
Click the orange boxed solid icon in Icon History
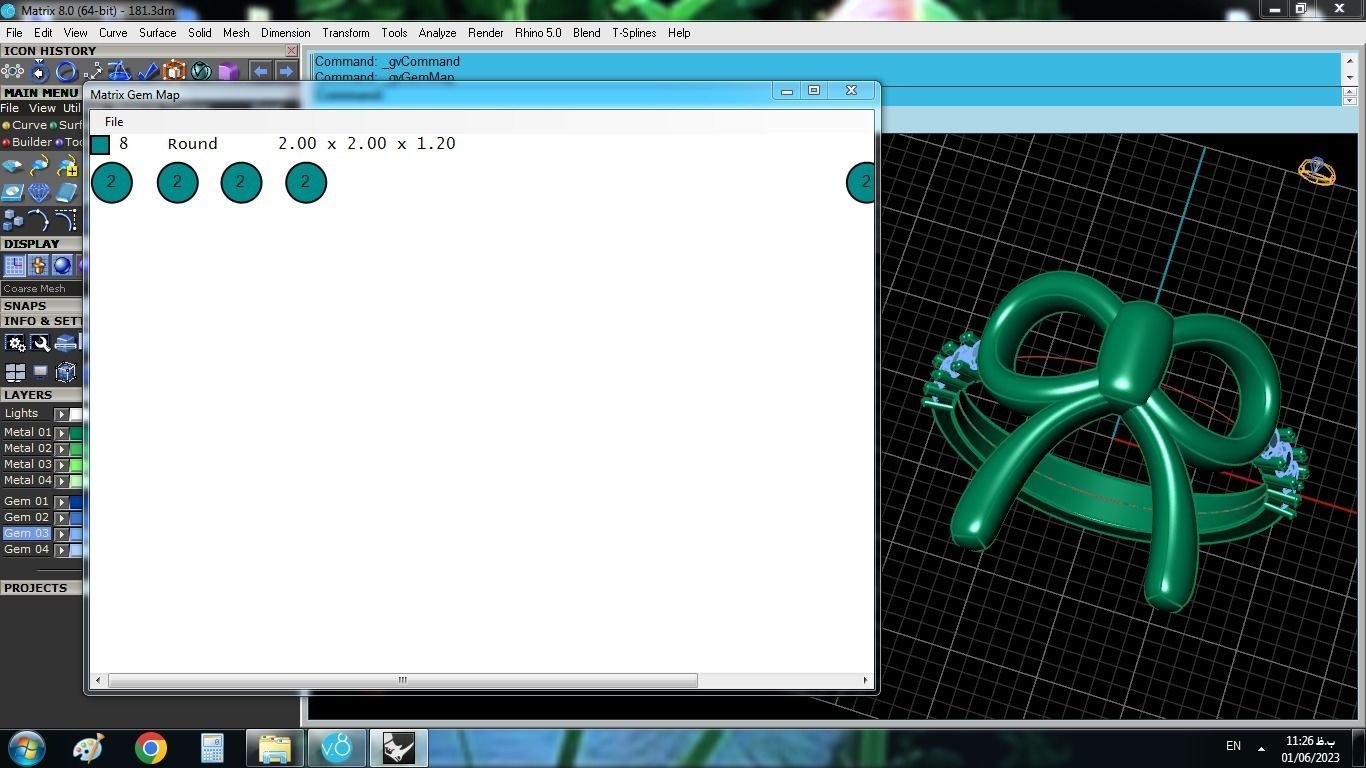pos(174,71)
